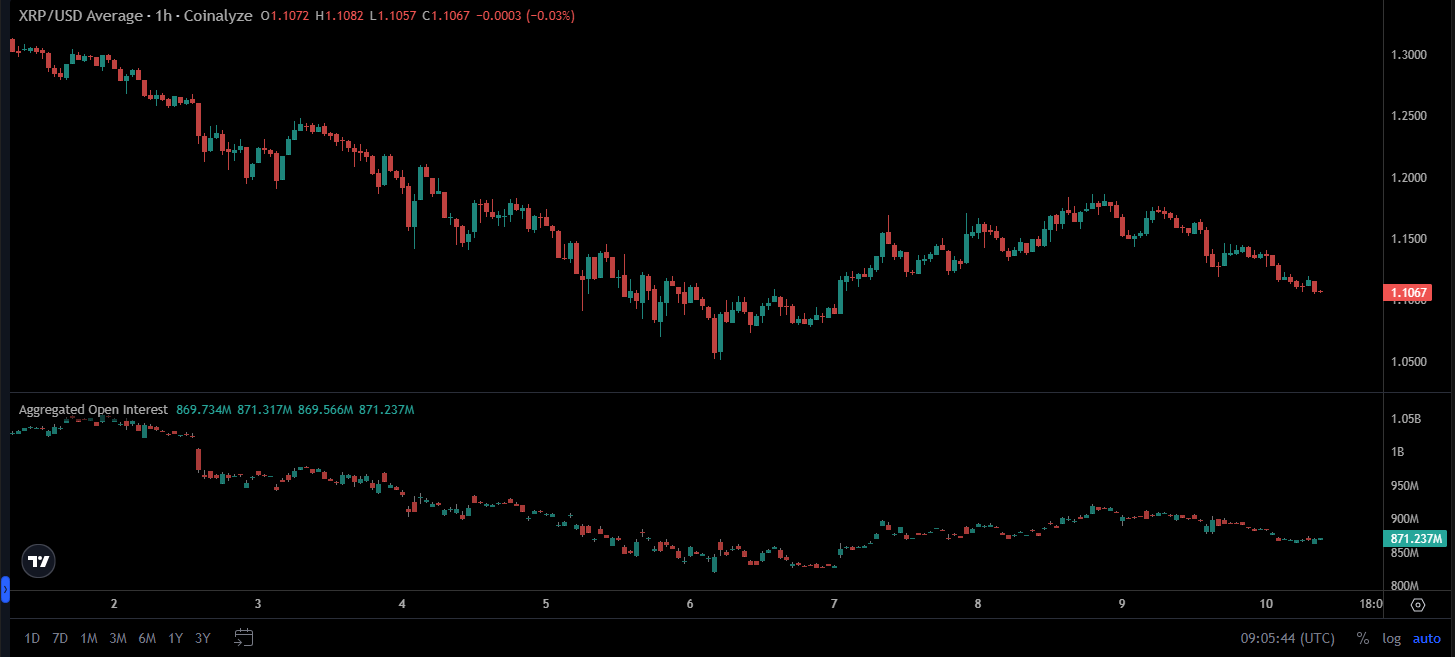Open the chart settings gear icon
The image size is (1455, 657).
tap(1418, 604)
